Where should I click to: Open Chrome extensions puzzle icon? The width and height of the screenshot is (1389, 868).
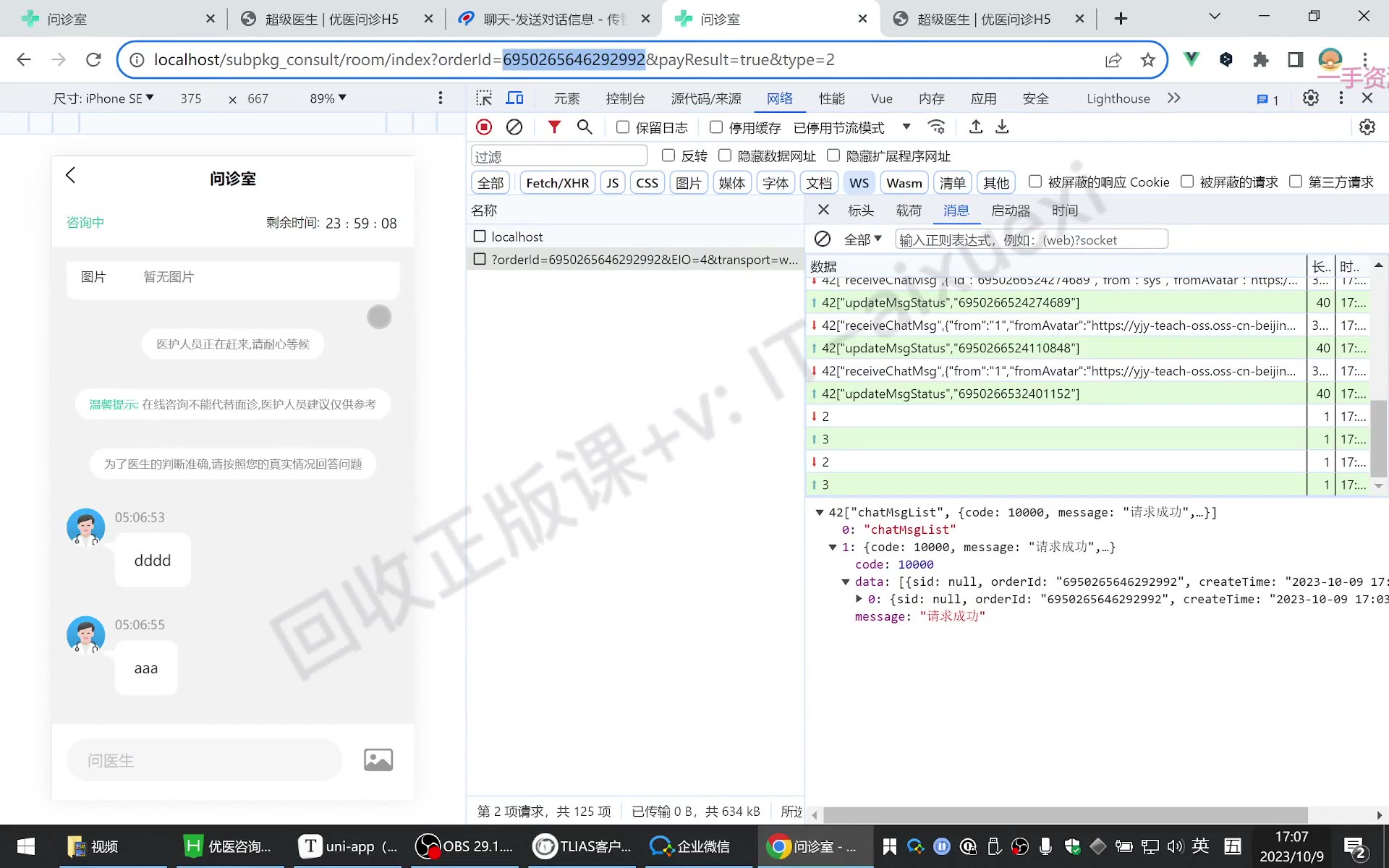1260,60
